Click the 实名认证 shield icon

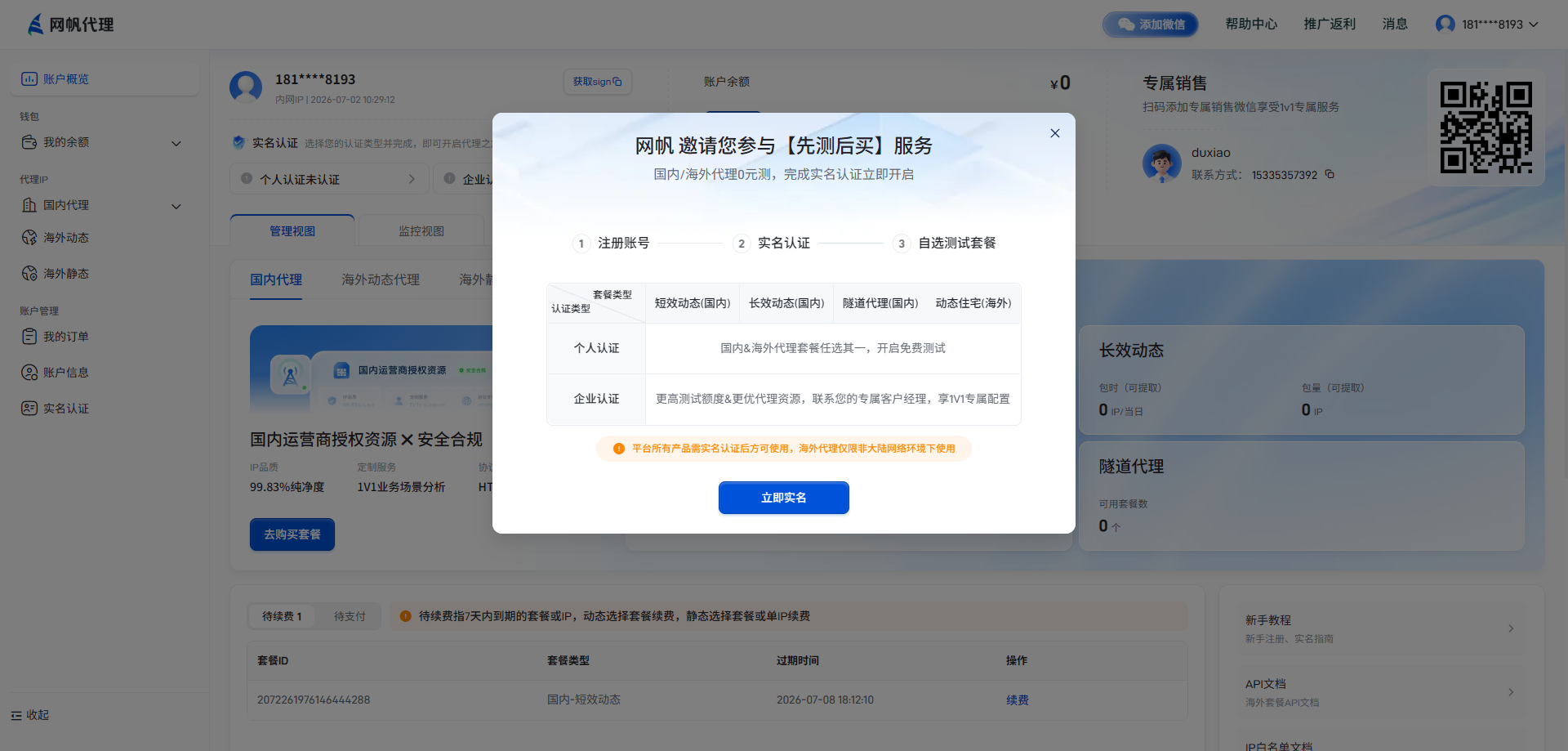[x=238, y=142]
